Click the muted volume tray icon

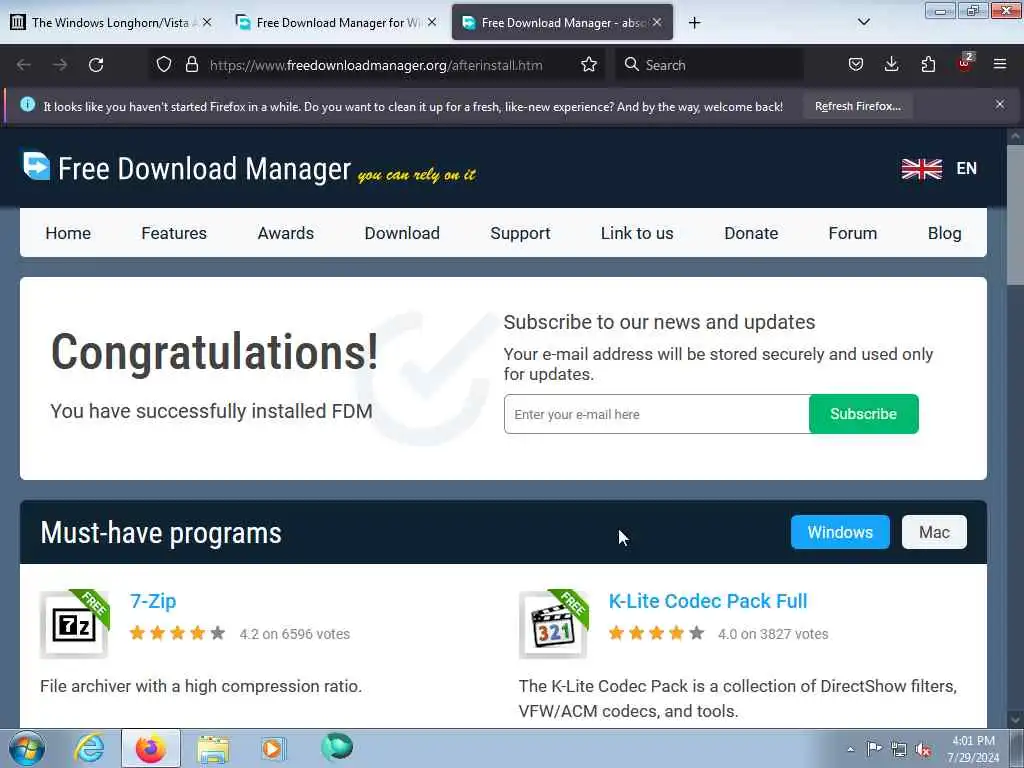923,749
